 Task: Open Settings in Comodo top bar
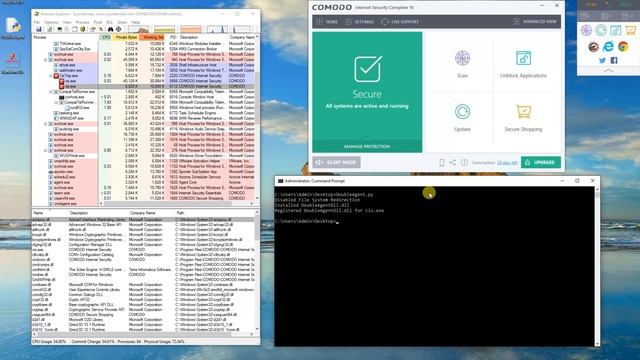pos(359,22)
